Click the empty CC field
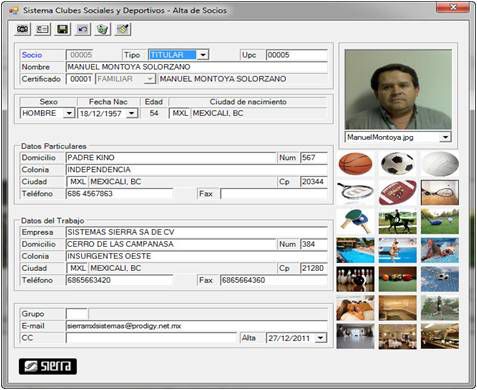The width and height of the screenshot is (477, 390). (x=151, y=338)
